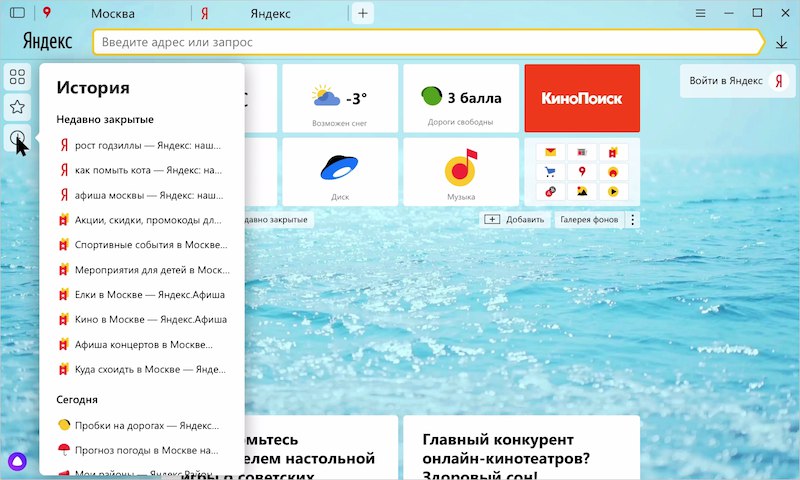Open history entry как помыть кота

(141, 170)
